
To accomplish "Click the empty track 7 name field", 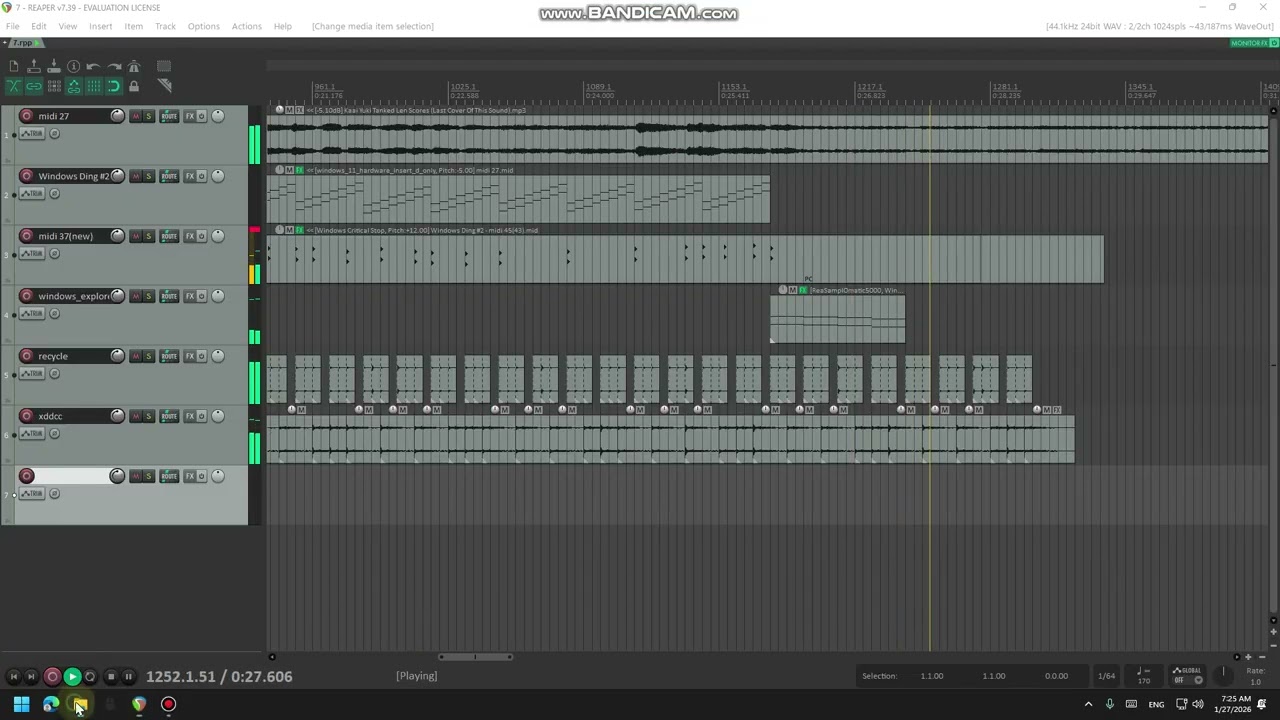I will click(x=72, y=476).
